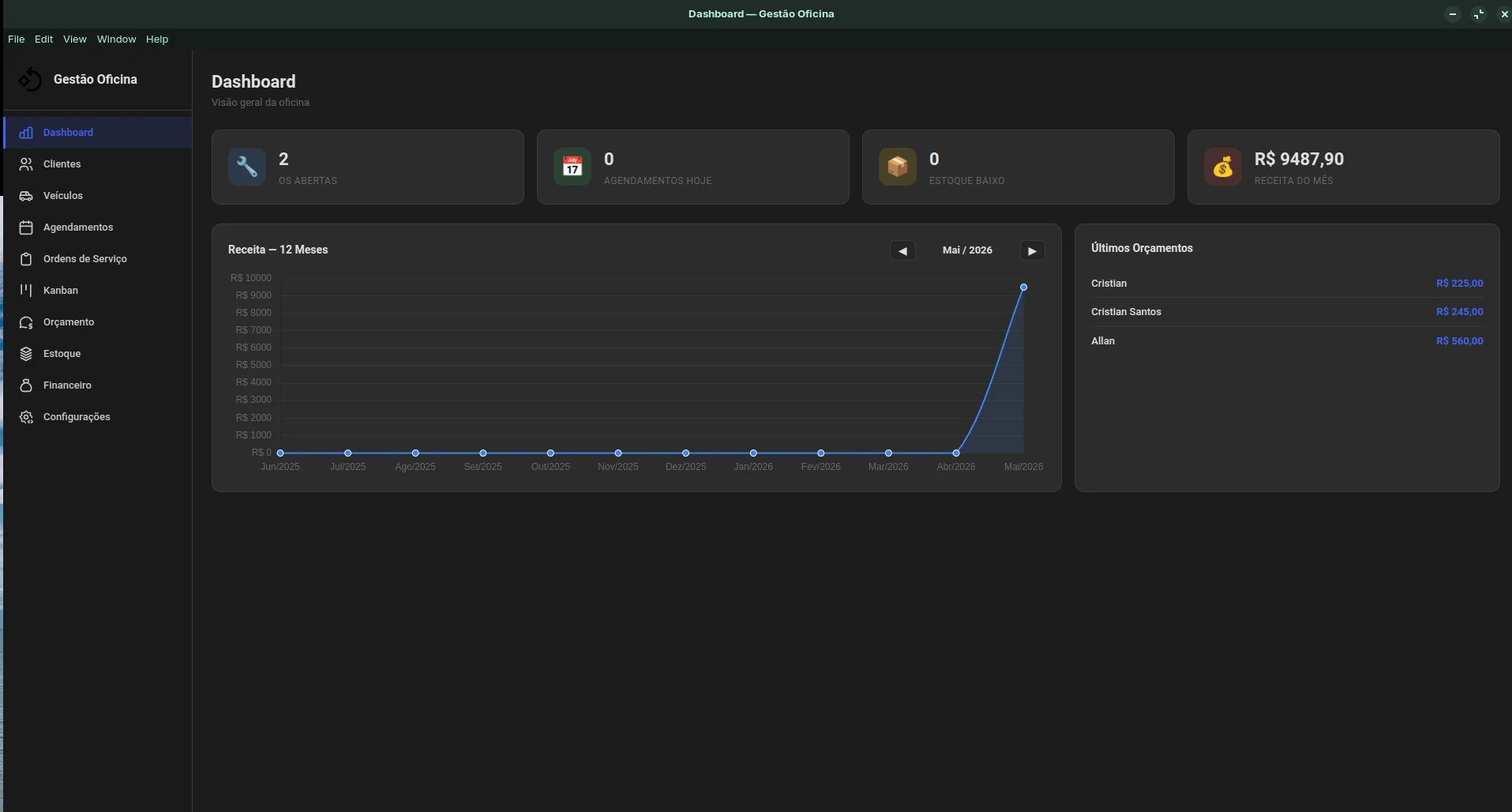
Task: Restore the window size button
Action: click(1478, 14)
